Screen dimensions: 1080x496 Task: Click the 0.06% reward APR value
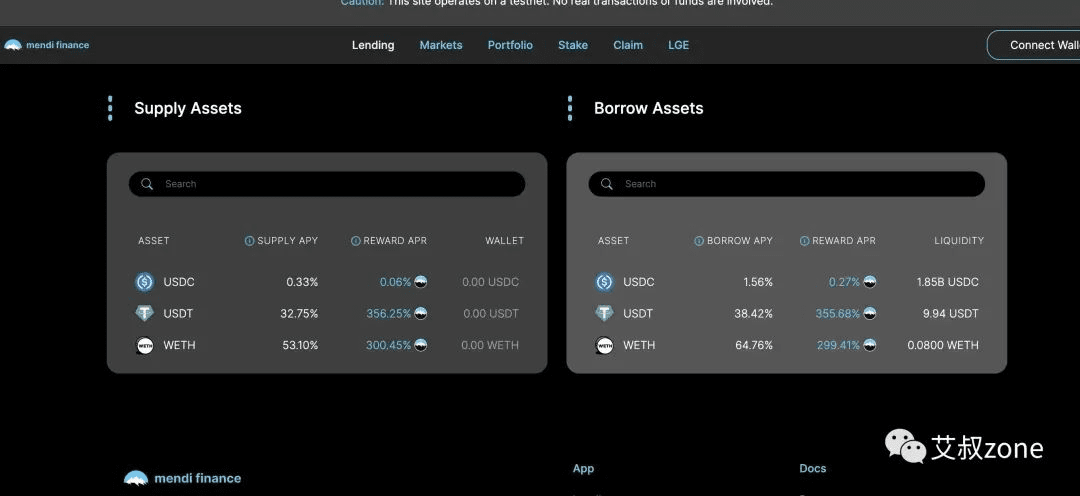395,282
